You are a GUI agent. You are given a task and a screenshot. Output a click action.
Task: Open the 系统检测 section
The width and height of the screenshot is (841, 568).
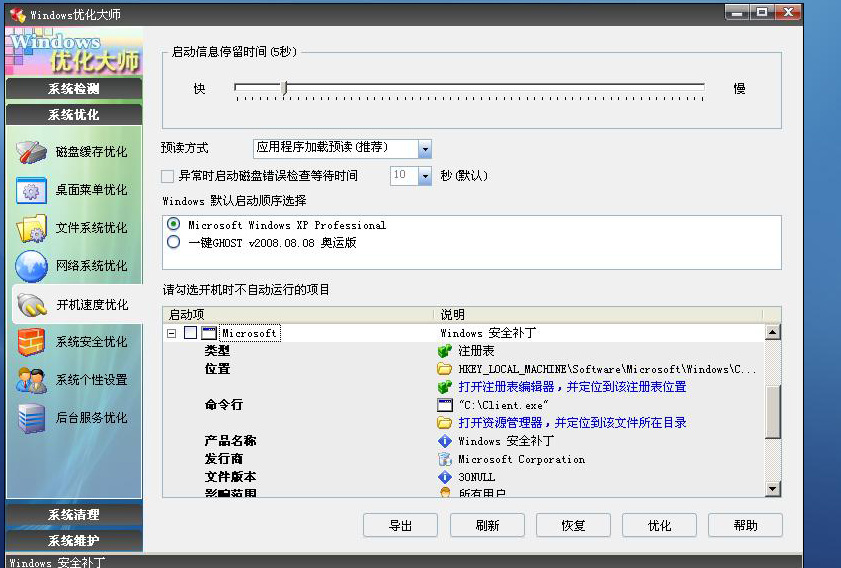click(74, 88)
